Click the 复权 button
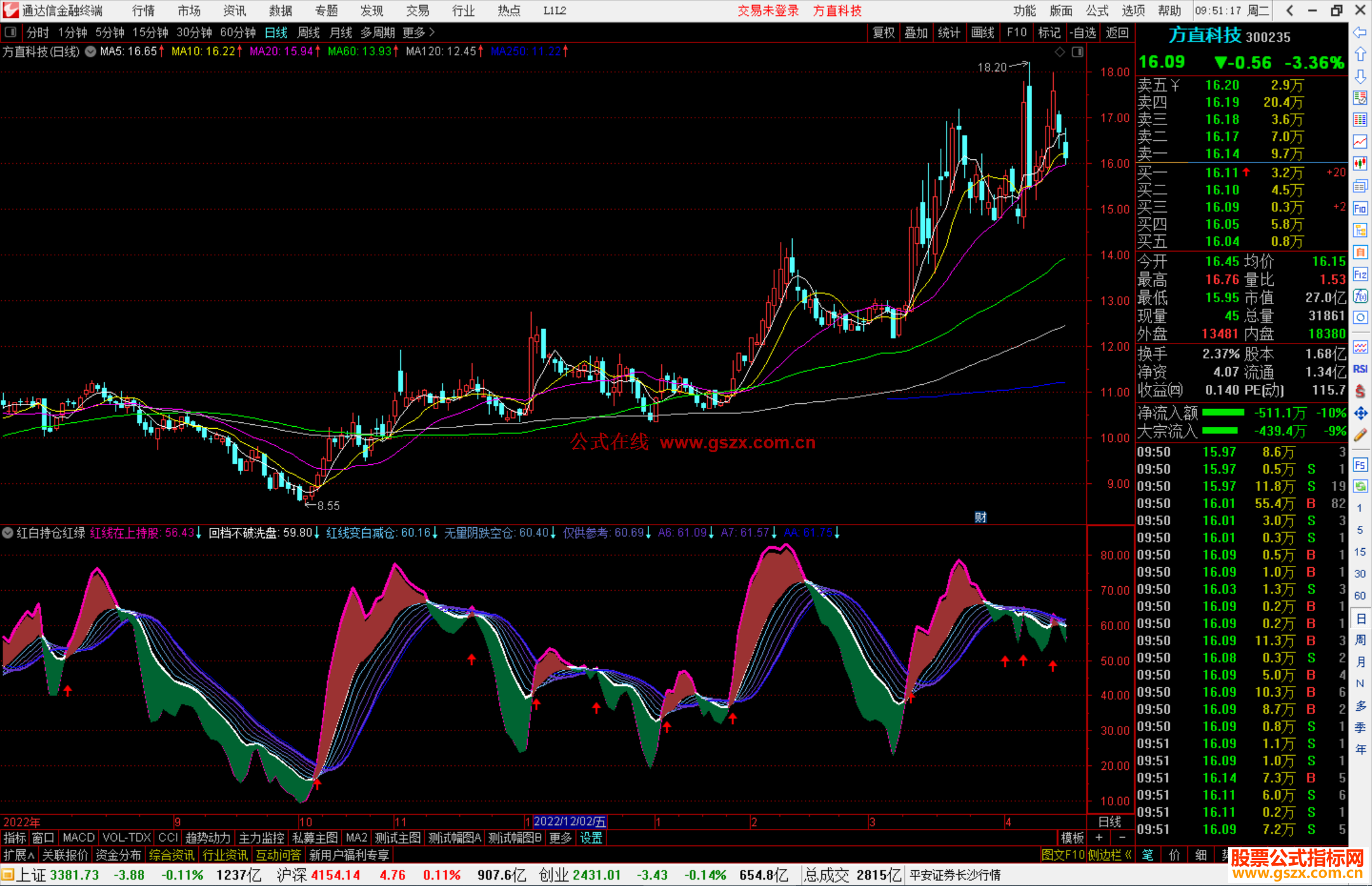The width and height of the screenshot is (1372, 886). [x=883, y=32]
